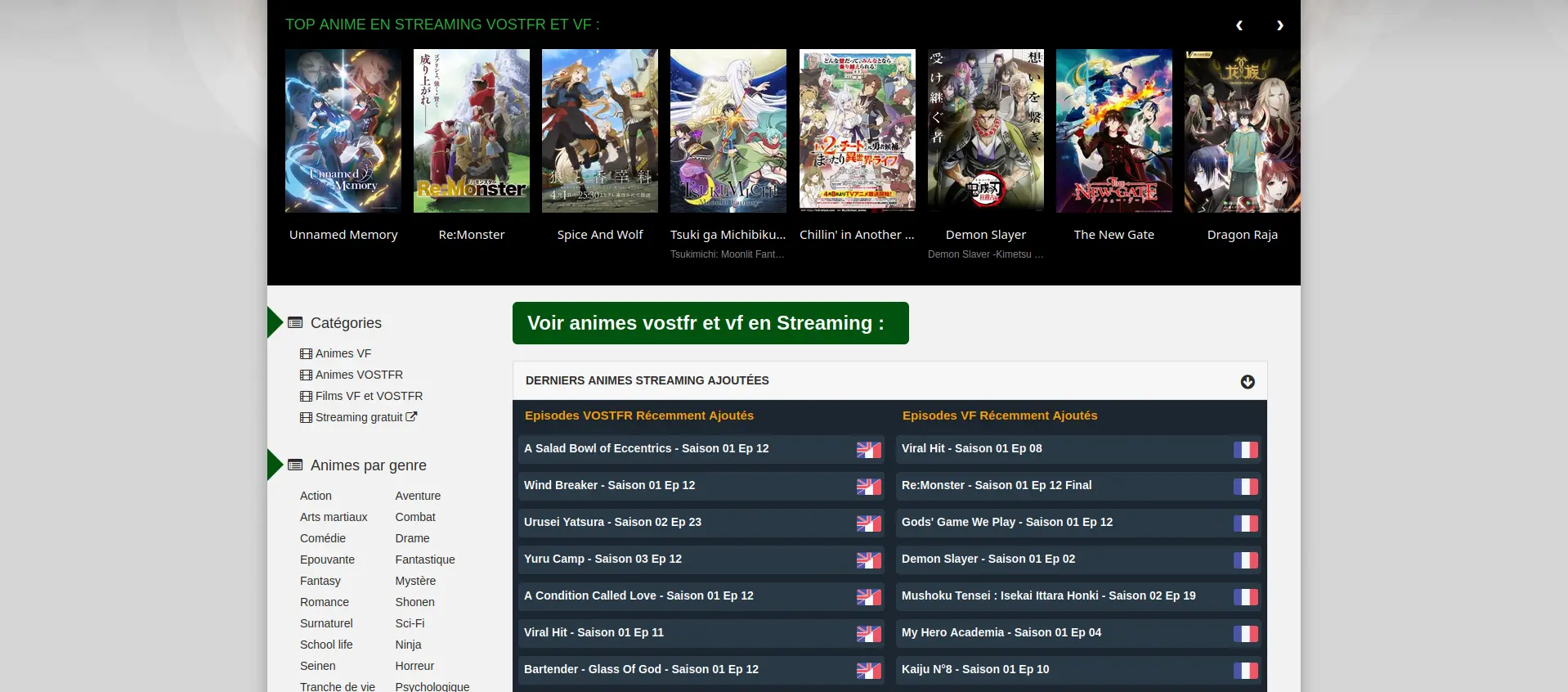Image resolution: width=1568 pixels, height=692 pixels.
Task: Open the Animes VF category
Action: [343, 353]
